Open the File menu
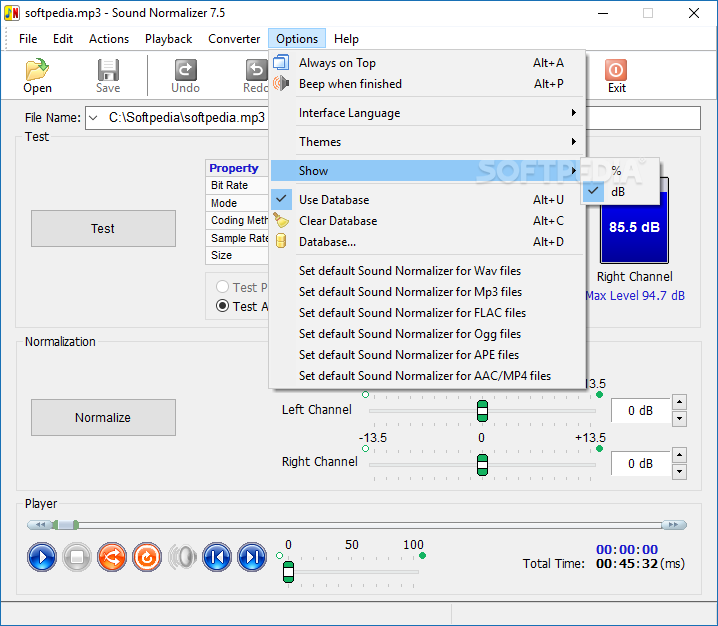The width and height of the screenshot is (718, 626). pos(28,39)
